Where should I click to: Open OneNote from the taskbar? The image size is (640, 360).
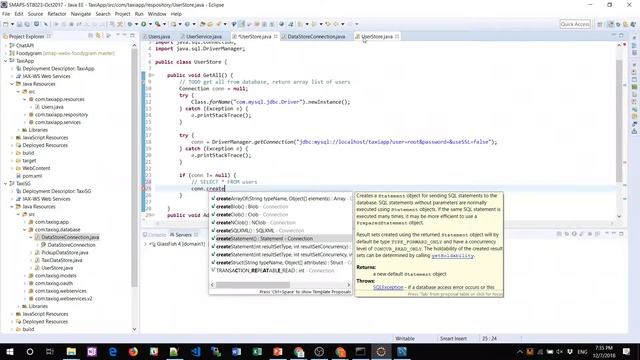click(92, 351)
